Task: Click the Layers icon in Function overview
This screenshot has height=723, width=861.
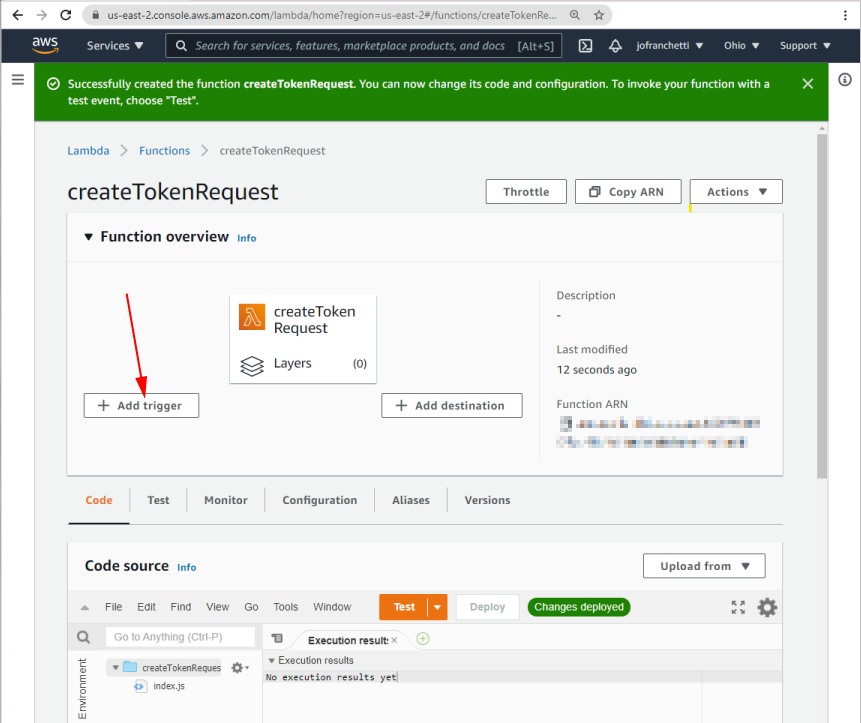Action: coord(252,365)
